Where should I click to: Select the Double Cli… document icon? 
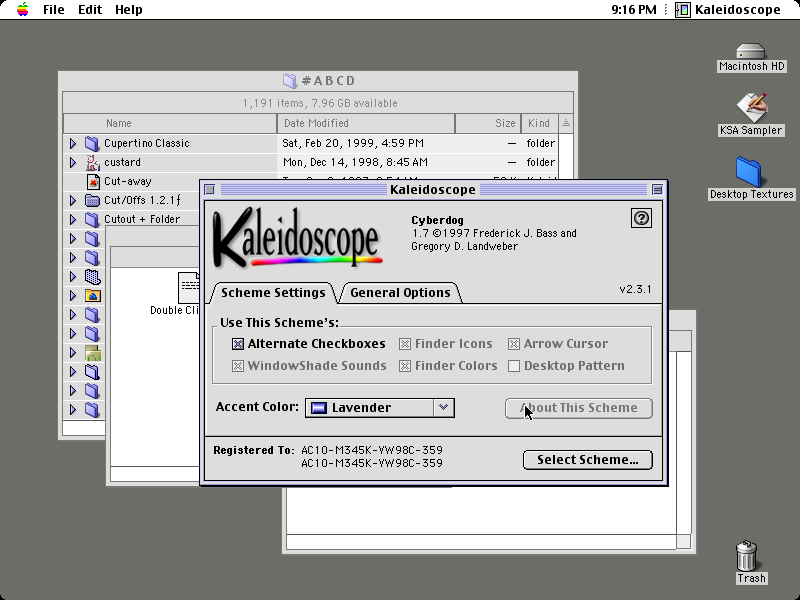click(x=189, y=288)
